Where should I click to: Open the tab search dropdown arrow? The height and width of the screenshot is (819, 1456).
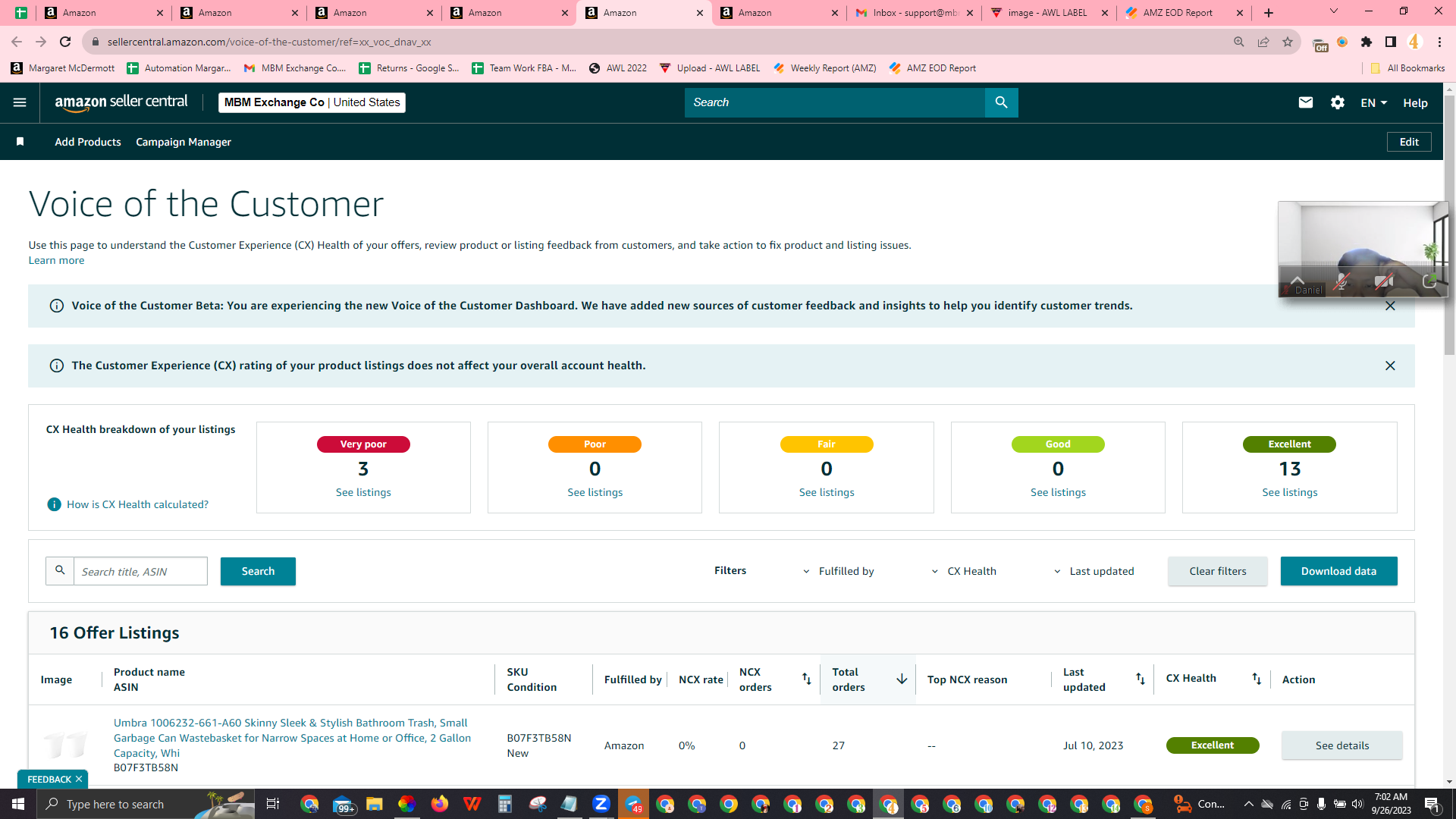[x=1334, y=11]
